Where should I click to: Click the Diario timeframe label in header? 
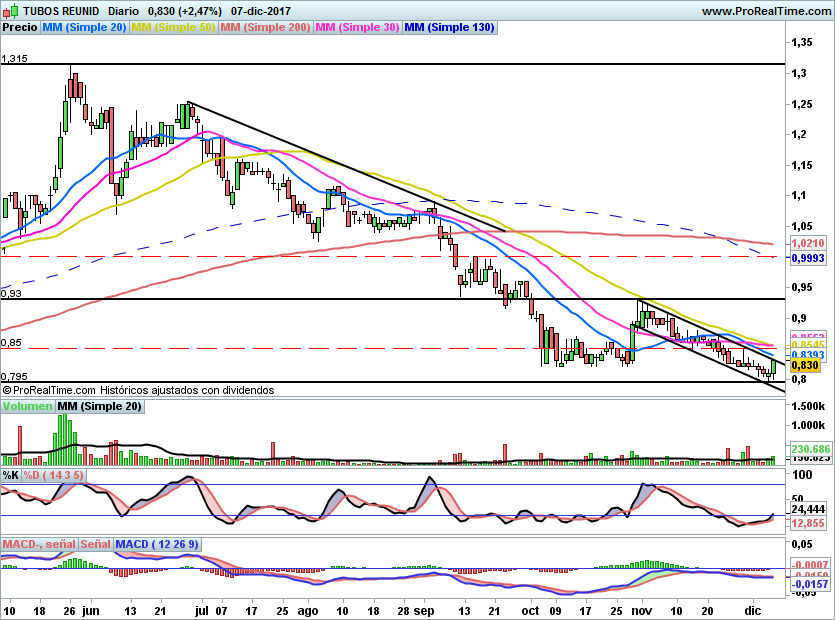coord(123,11)
